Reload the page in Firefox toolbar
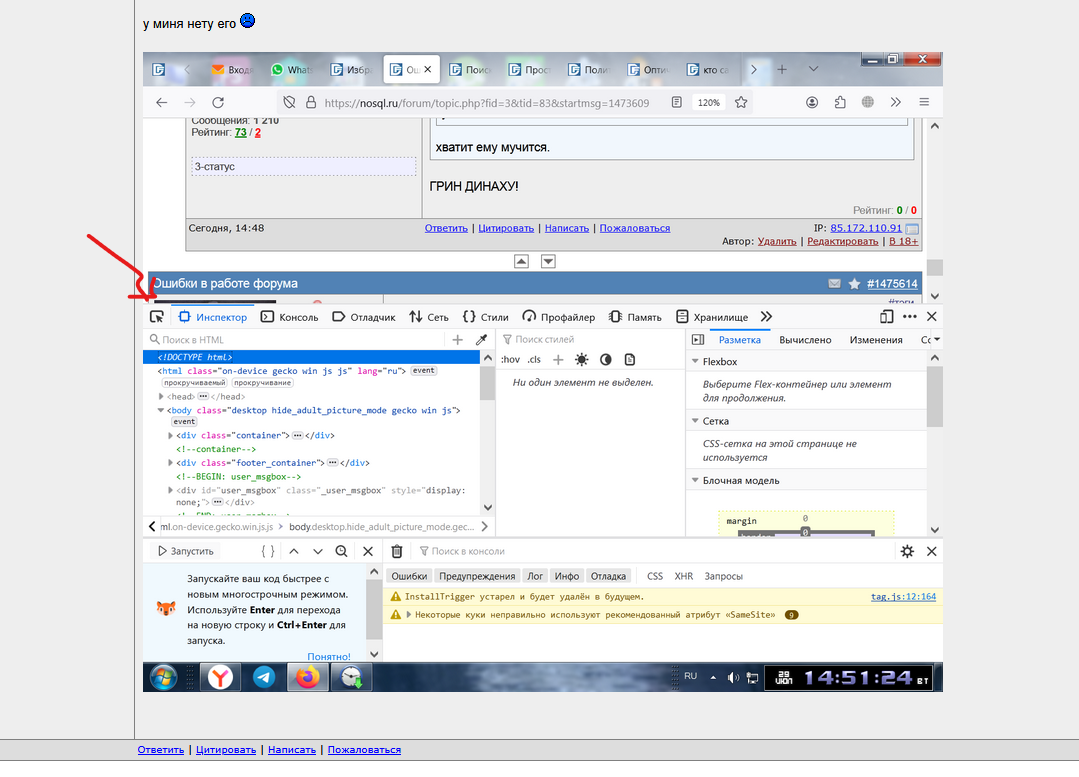Image resolution: width=1079 pixels, height=777 pixels. pos(218,103)
